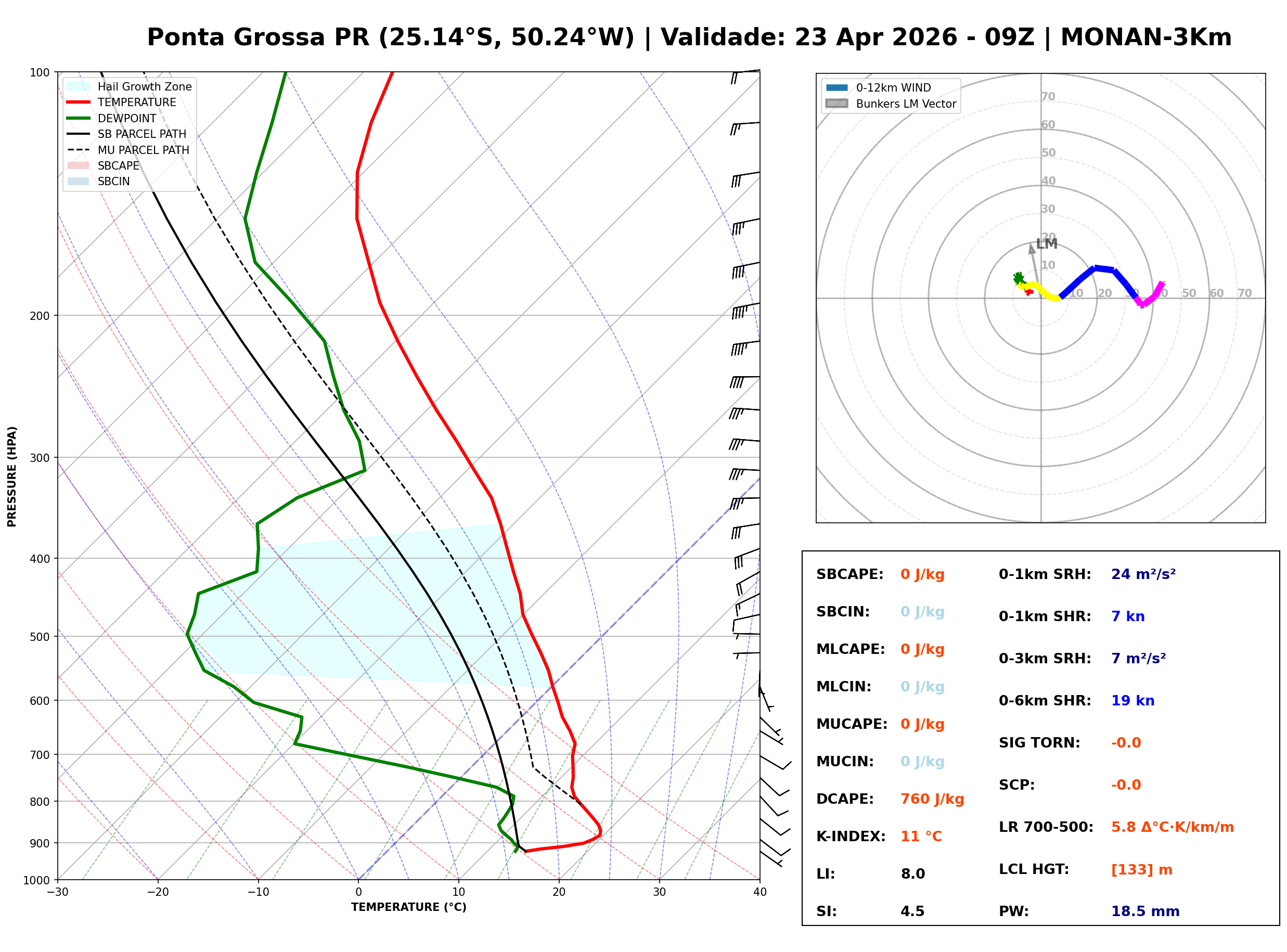Image resolution: width=1287 pixels, height=952 pixels.
Task: Click the 500 pressure tick label
Action: pyautogui.click(x=40, y=637)
